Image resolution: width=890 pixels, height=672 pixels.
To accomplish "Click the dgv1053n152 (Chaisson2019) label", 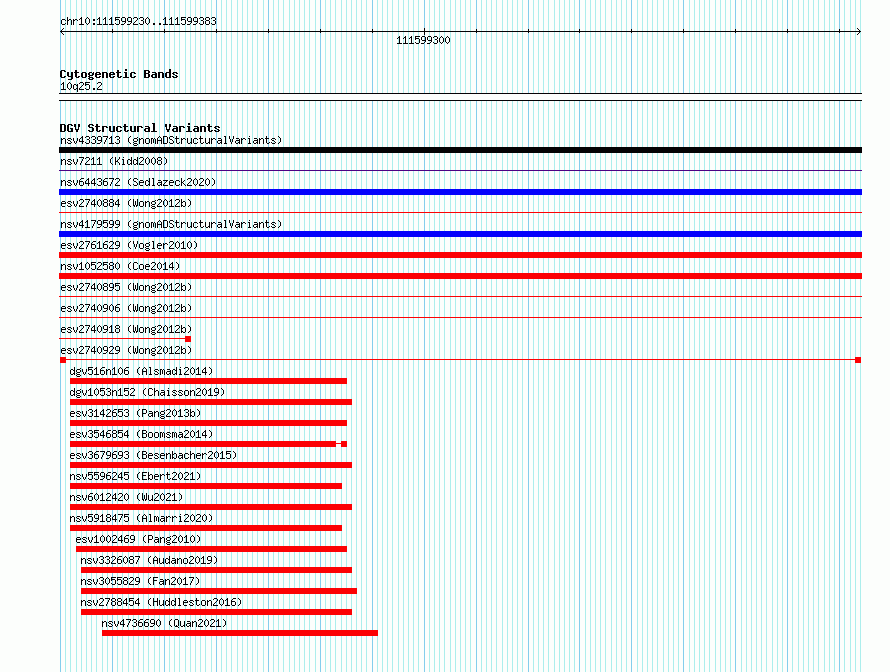I will click(x=147, y=392).
